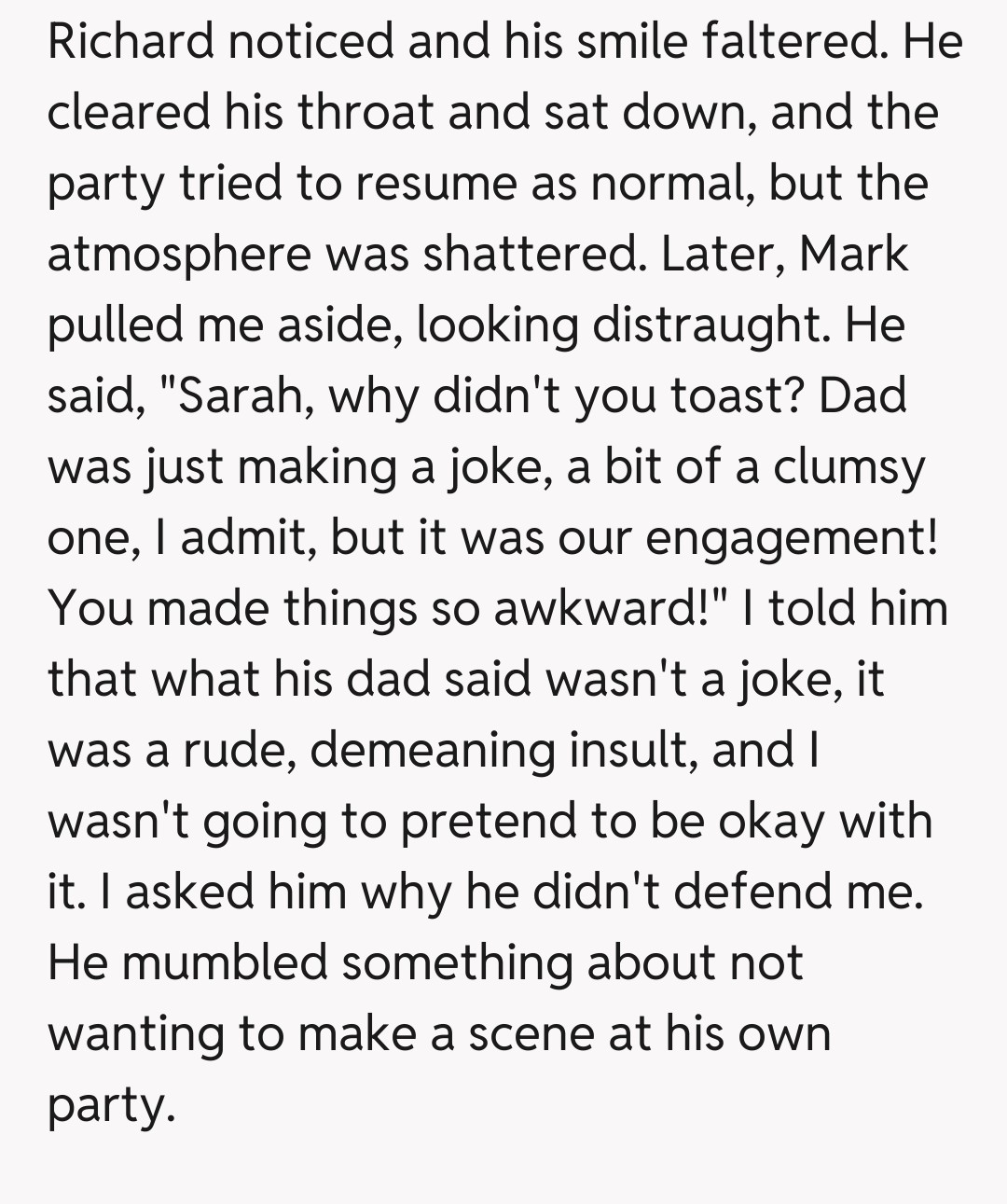
Task: Select the word "atmosphere" in the paragraph
Action: (x=178, y=255)
